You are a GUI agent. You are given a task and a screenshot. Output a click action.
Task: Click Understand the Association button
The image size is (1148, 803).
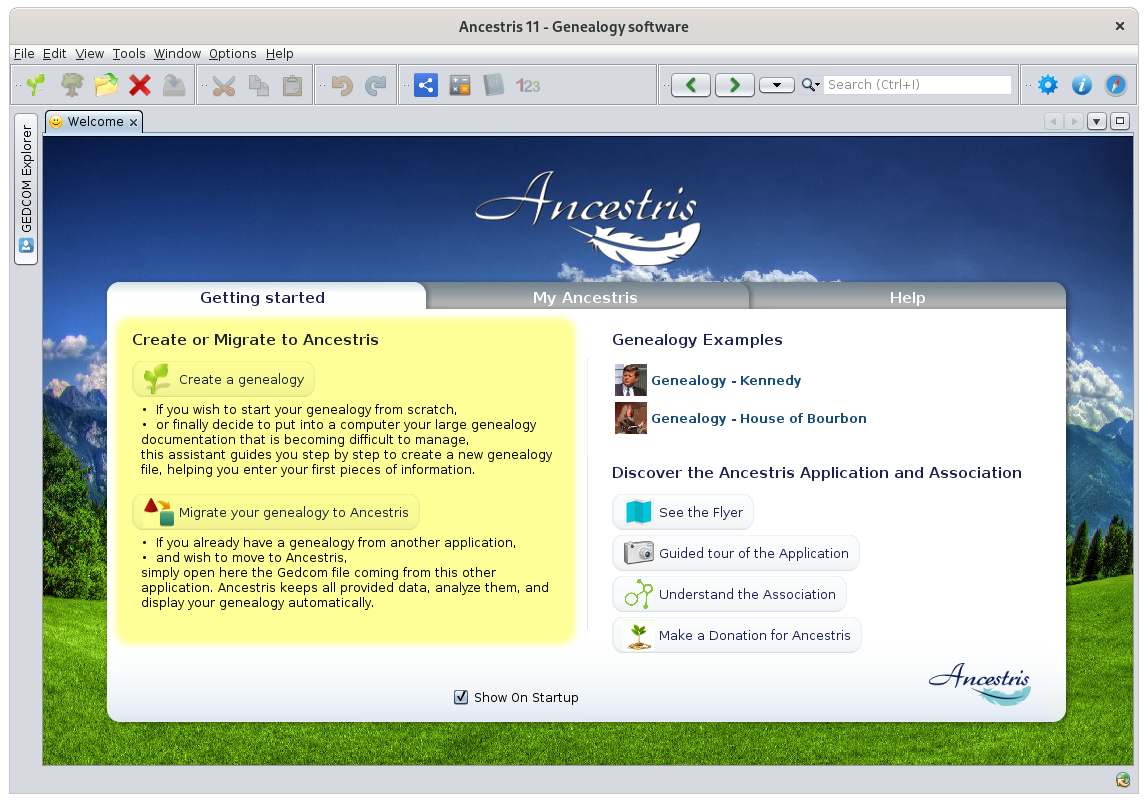(729, 594)
